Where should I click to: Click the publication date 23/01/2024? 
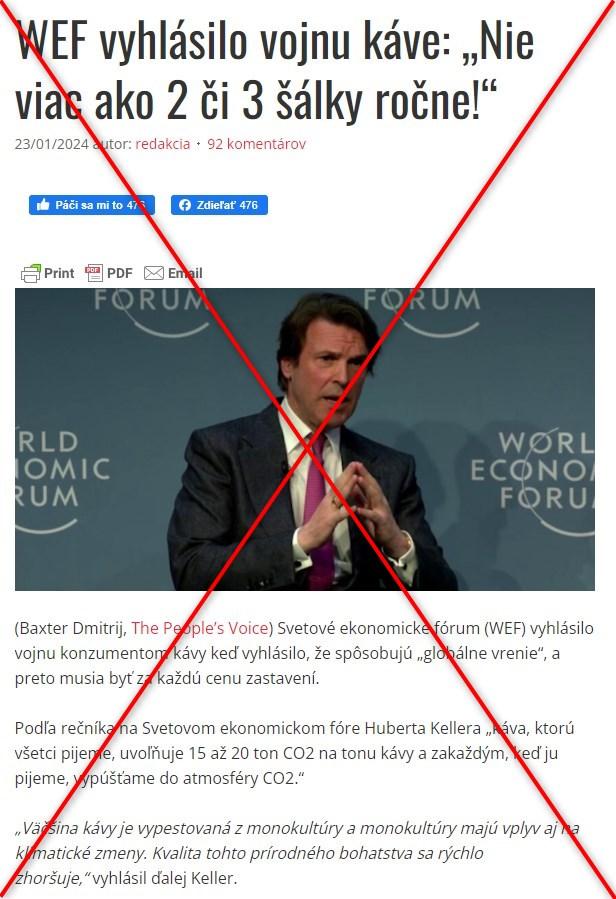point(52,144)
